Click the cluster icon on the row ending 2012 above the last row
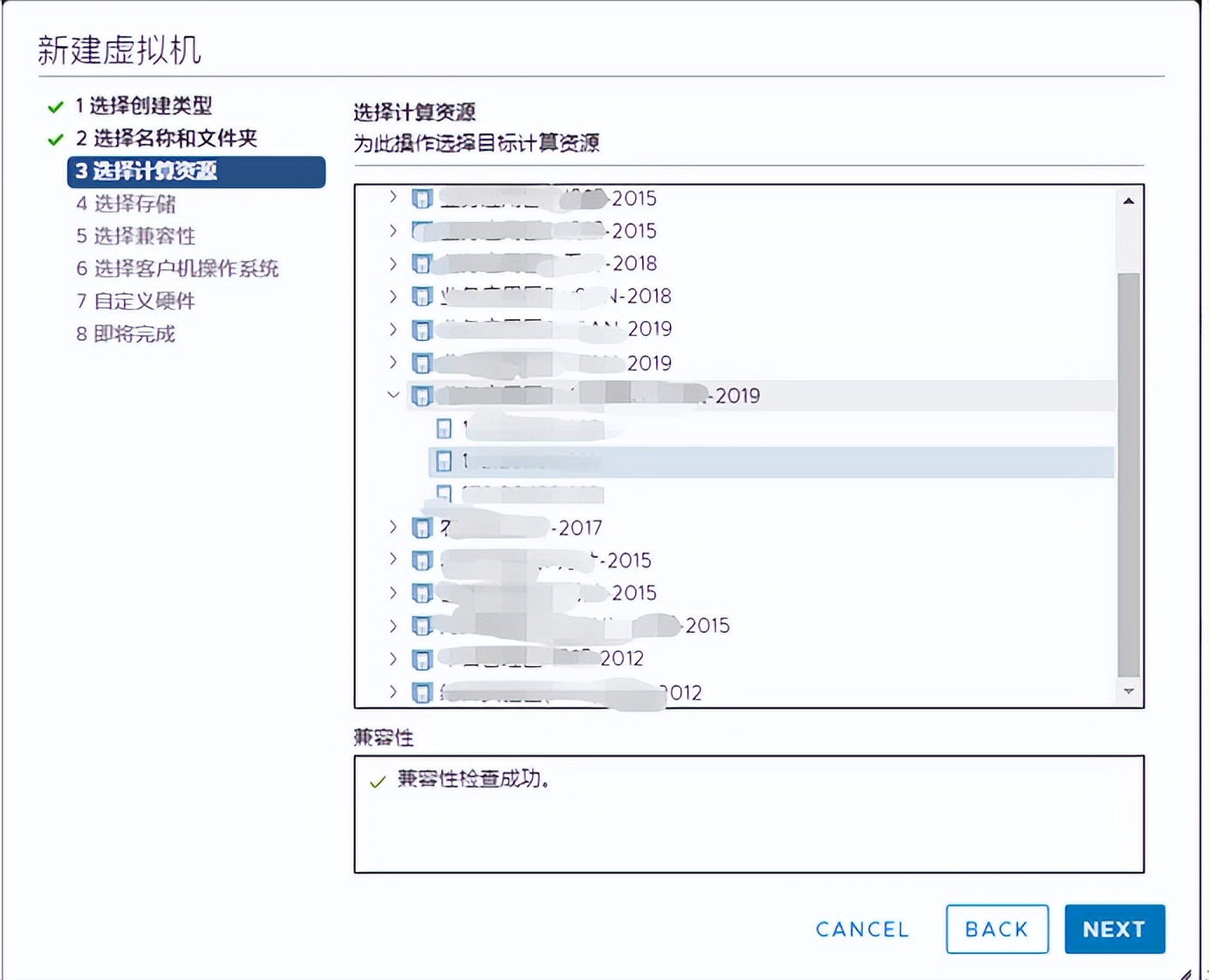The height and width of the screenshot is (980, 1209). [422, 659]
